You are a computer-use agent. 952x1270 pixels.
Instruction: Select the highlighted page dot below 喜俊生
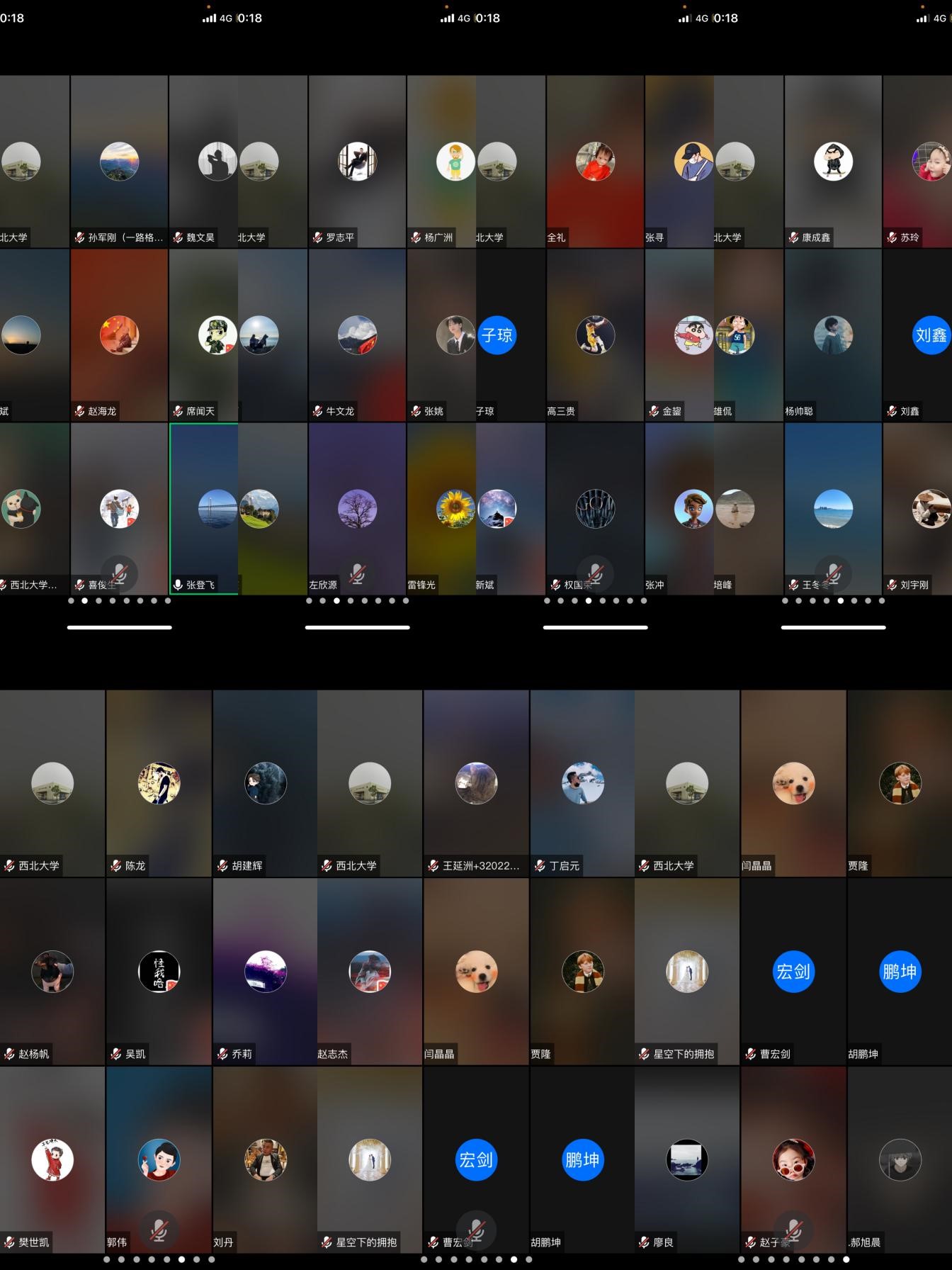click(85, 601)
